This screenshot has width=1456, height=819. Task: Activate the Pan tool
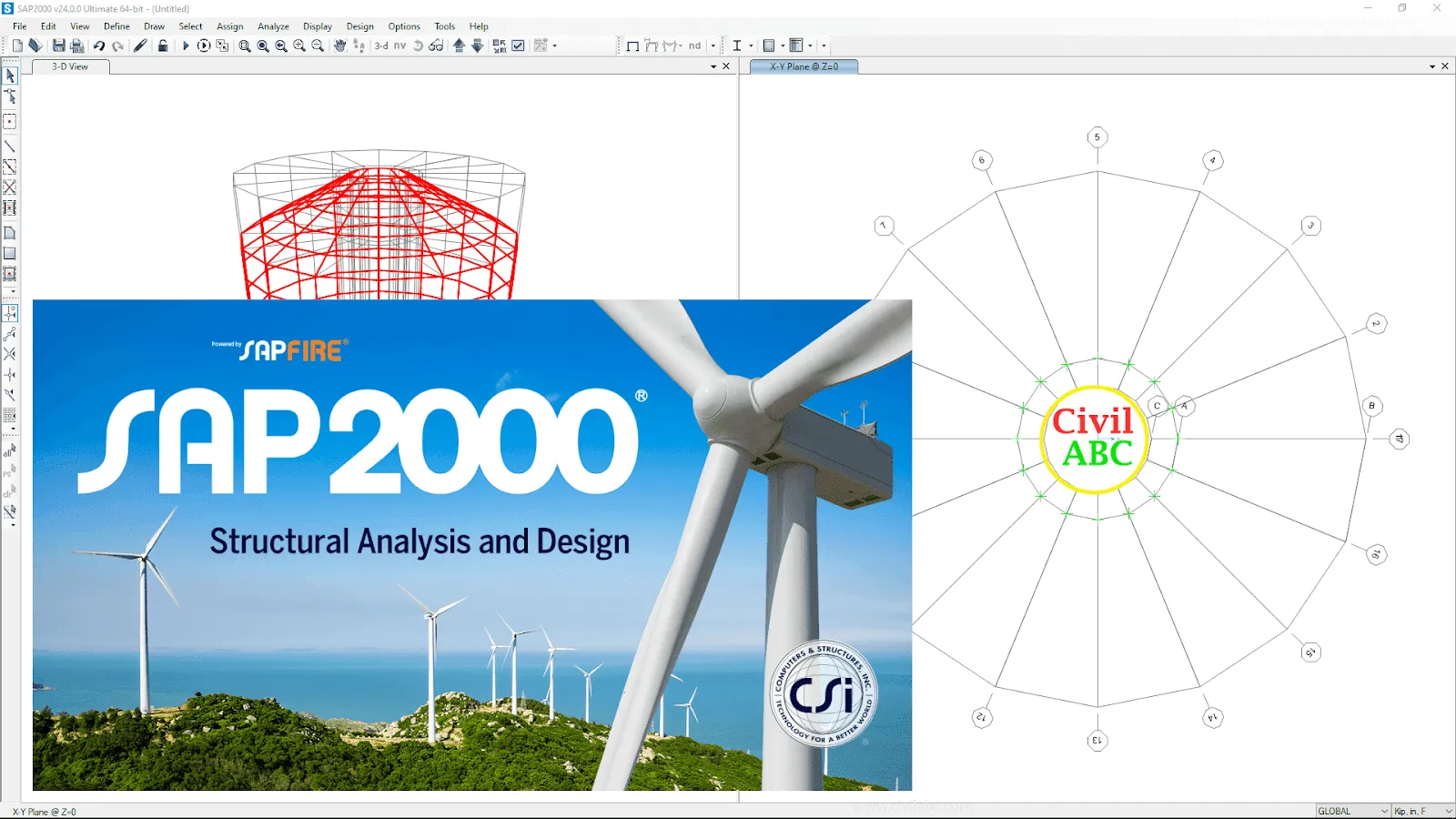(x=340, y=45)
